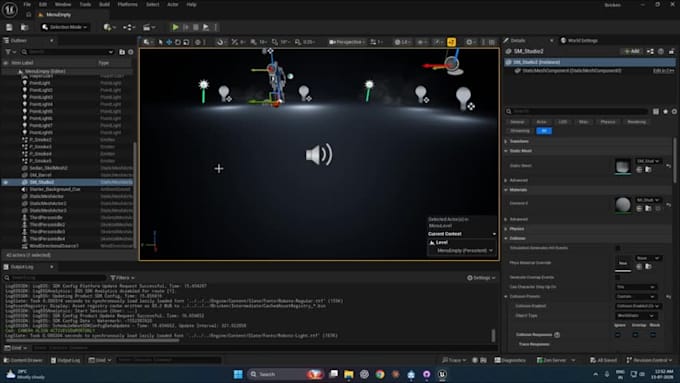This screenshot has width=680, height=383.
Task: Click the Edit in C++ link
Action: coord(664,71)
